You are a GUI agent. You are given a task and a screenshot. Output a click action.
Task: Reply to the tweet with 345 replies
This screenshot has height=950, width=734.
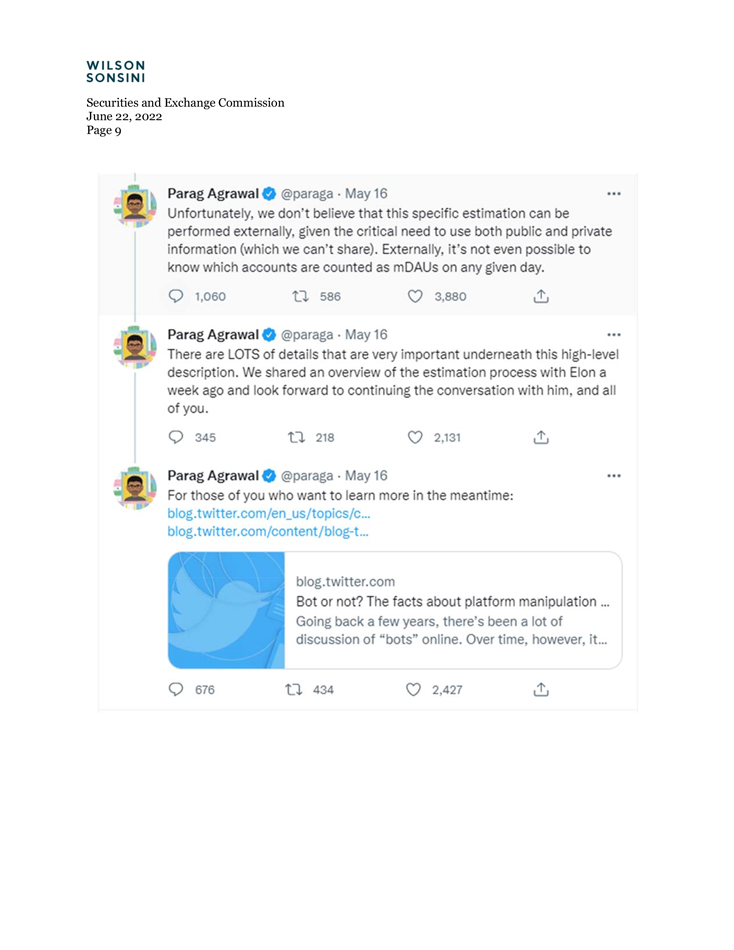click(176, 437)
